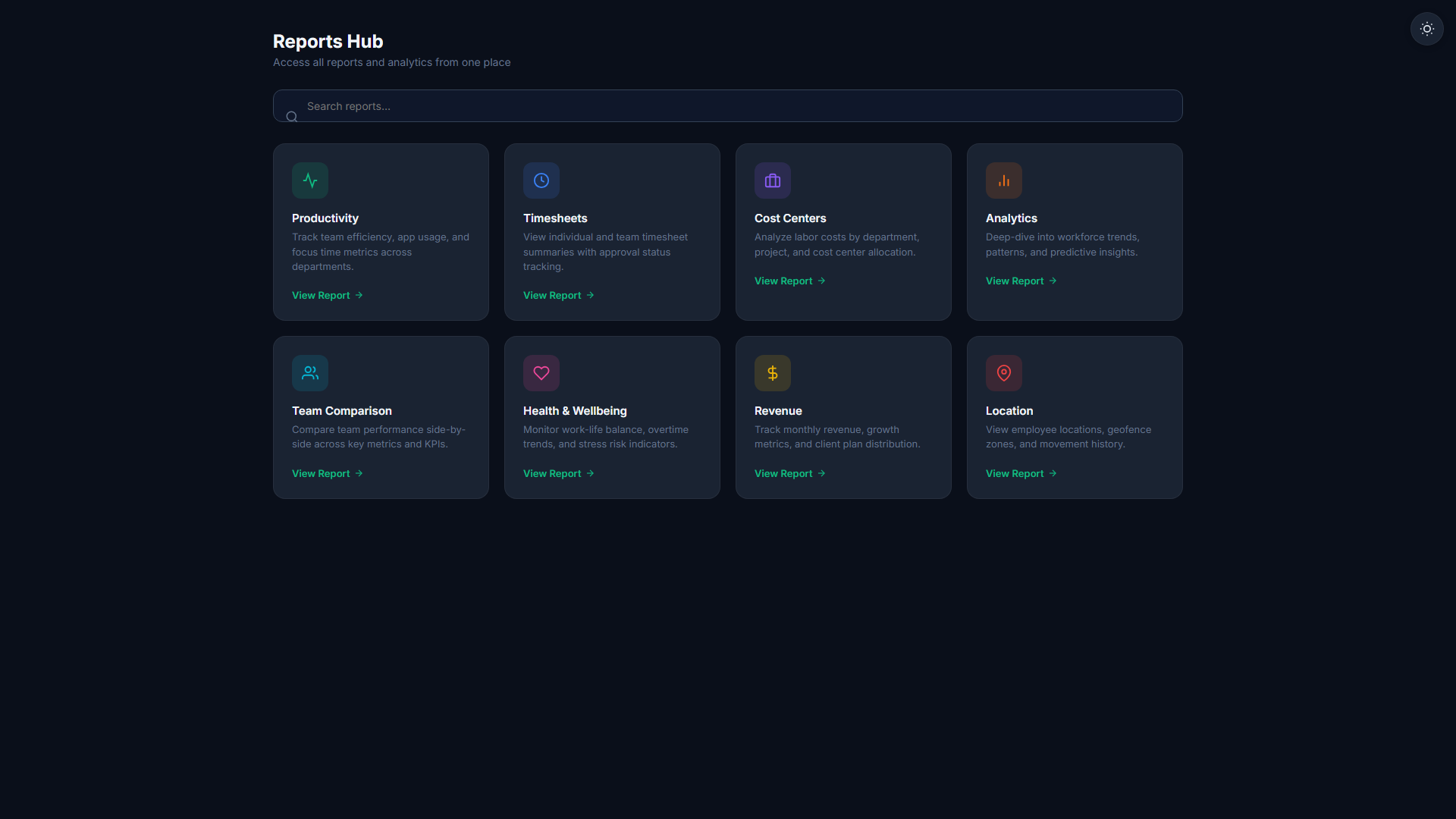Click 'Monitor work-life balance' description
This screenshot has height=819, width=1456.
click(606, 437)
